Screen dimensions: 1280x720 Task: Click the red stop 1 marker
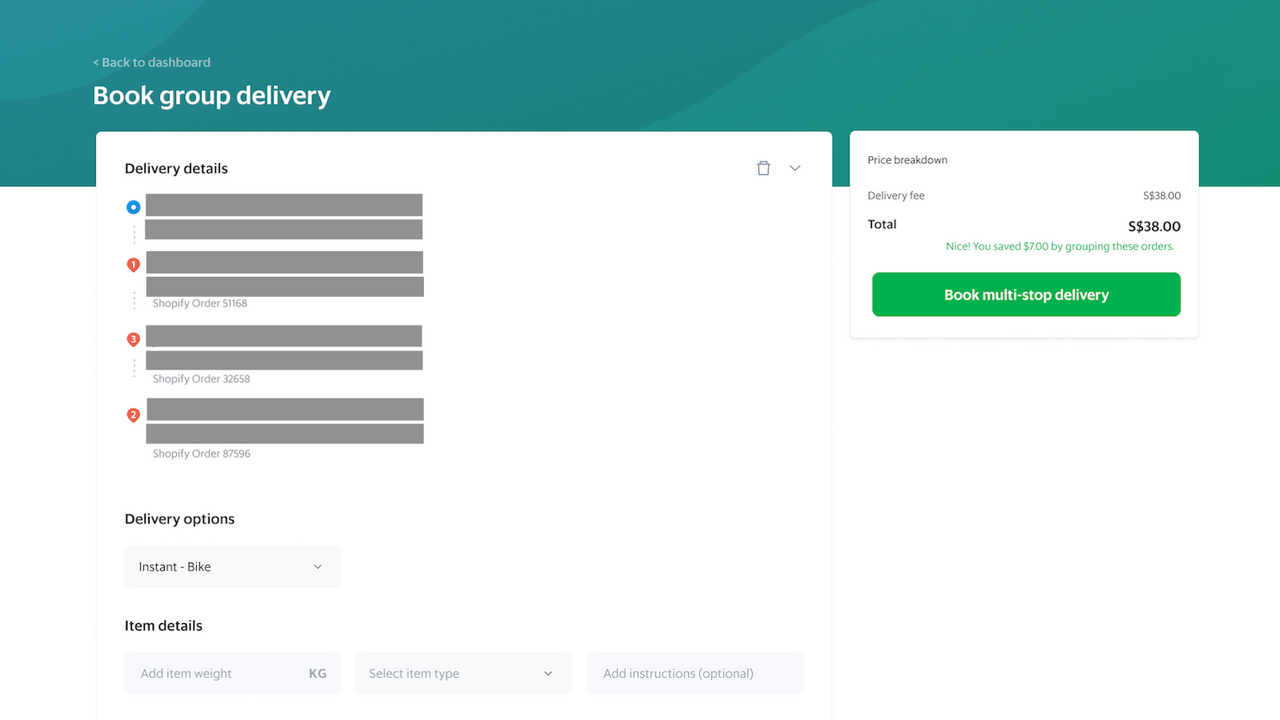coord(133,264)
